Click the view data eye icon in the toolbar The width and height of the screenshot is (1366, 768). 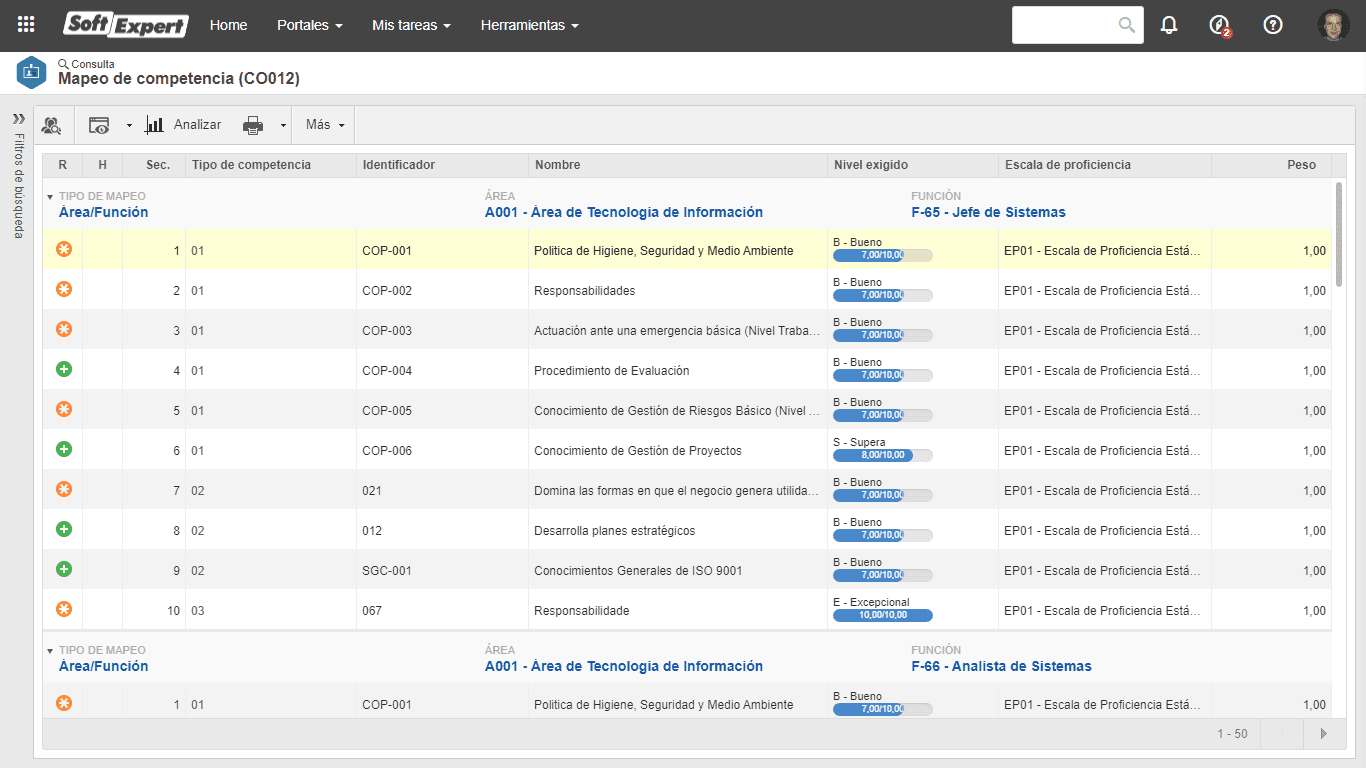(x=99, y=125)
